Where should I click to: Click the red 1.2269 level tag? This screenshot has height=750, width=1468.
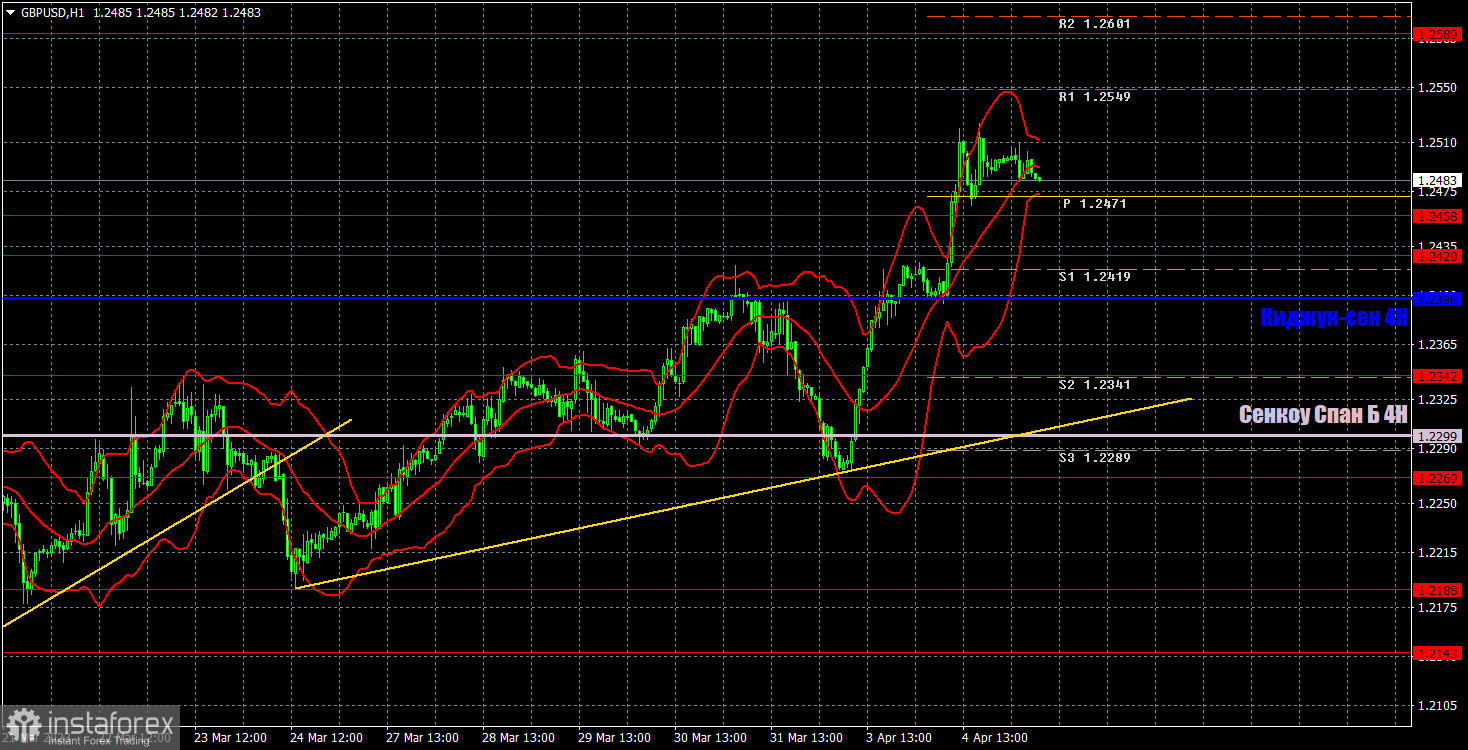pos(1439,478)
